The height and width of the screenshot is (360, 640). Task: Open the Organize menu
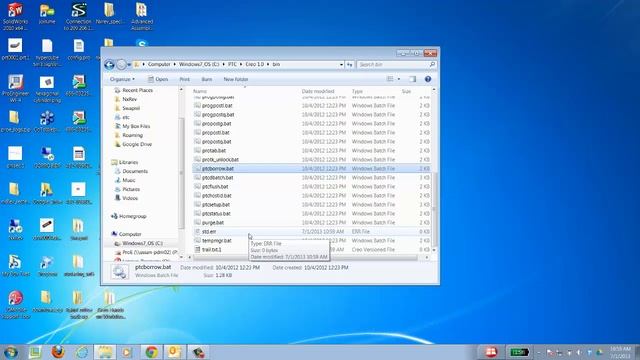click(x=122, y=79)
